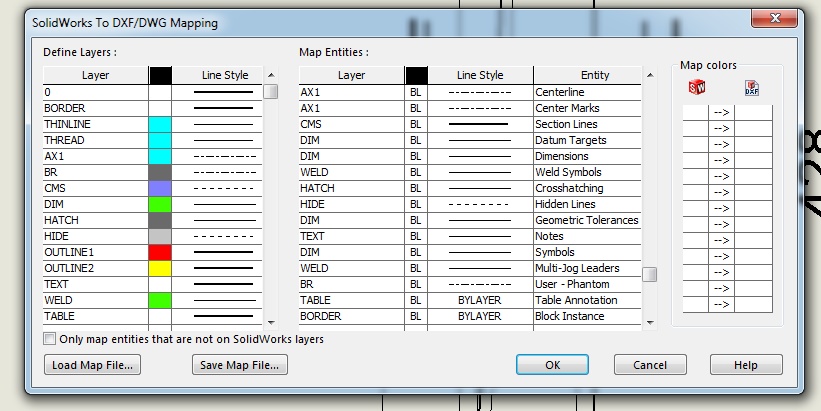
Task: Click the Load Map File button
Action: tap(93, 365)
